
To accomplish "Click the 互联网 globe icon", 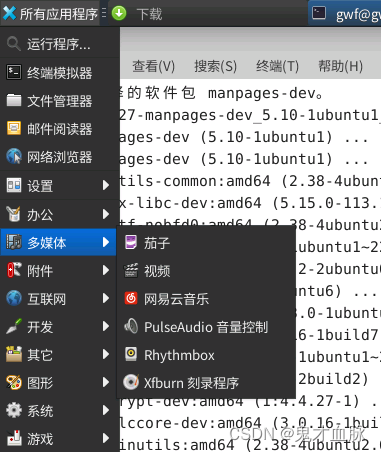I will click(14, 298).
